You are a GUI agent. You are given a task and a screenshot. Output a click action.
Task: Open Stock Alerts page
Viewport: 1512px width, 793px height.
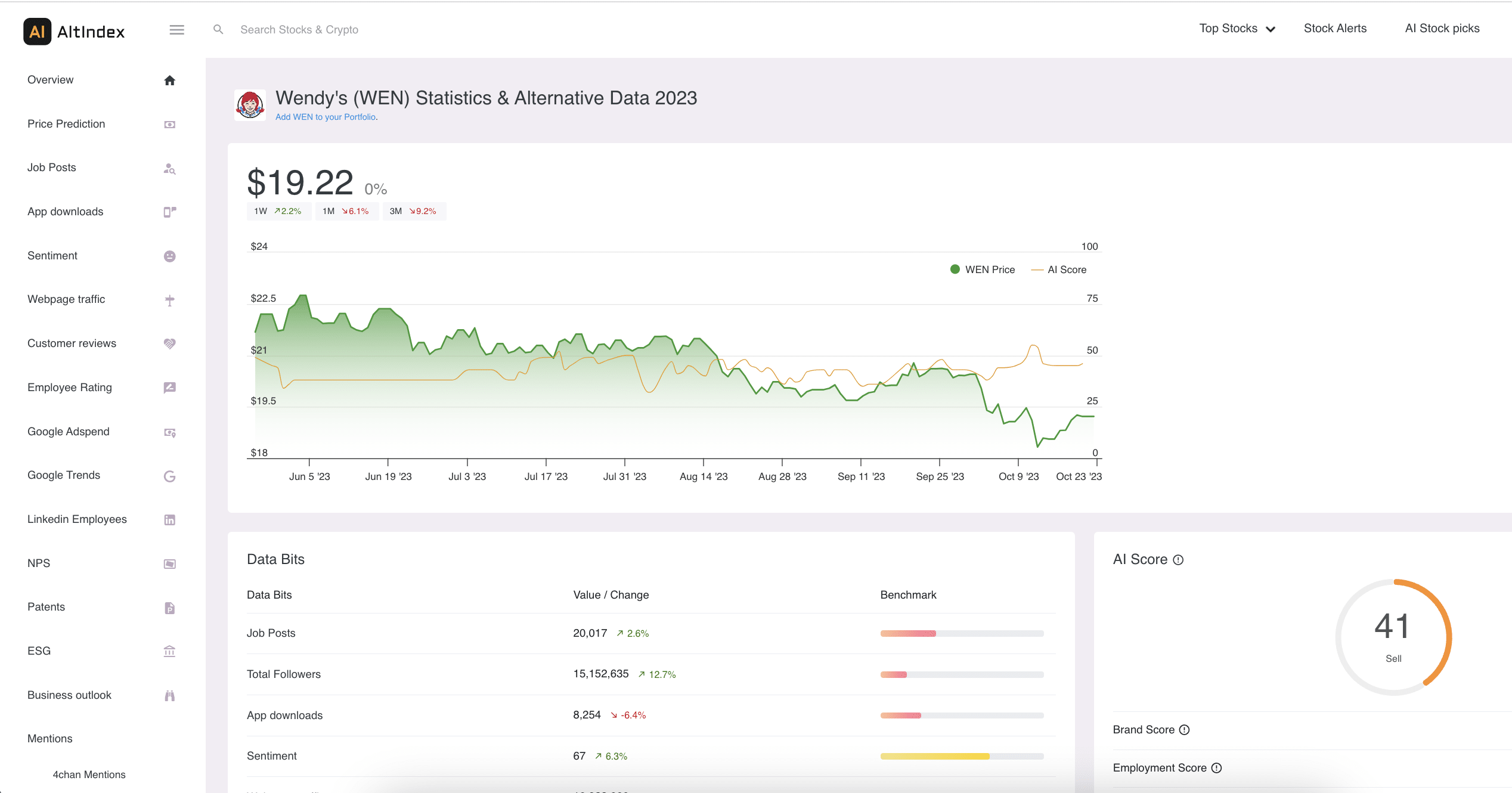click(1335, 29)
